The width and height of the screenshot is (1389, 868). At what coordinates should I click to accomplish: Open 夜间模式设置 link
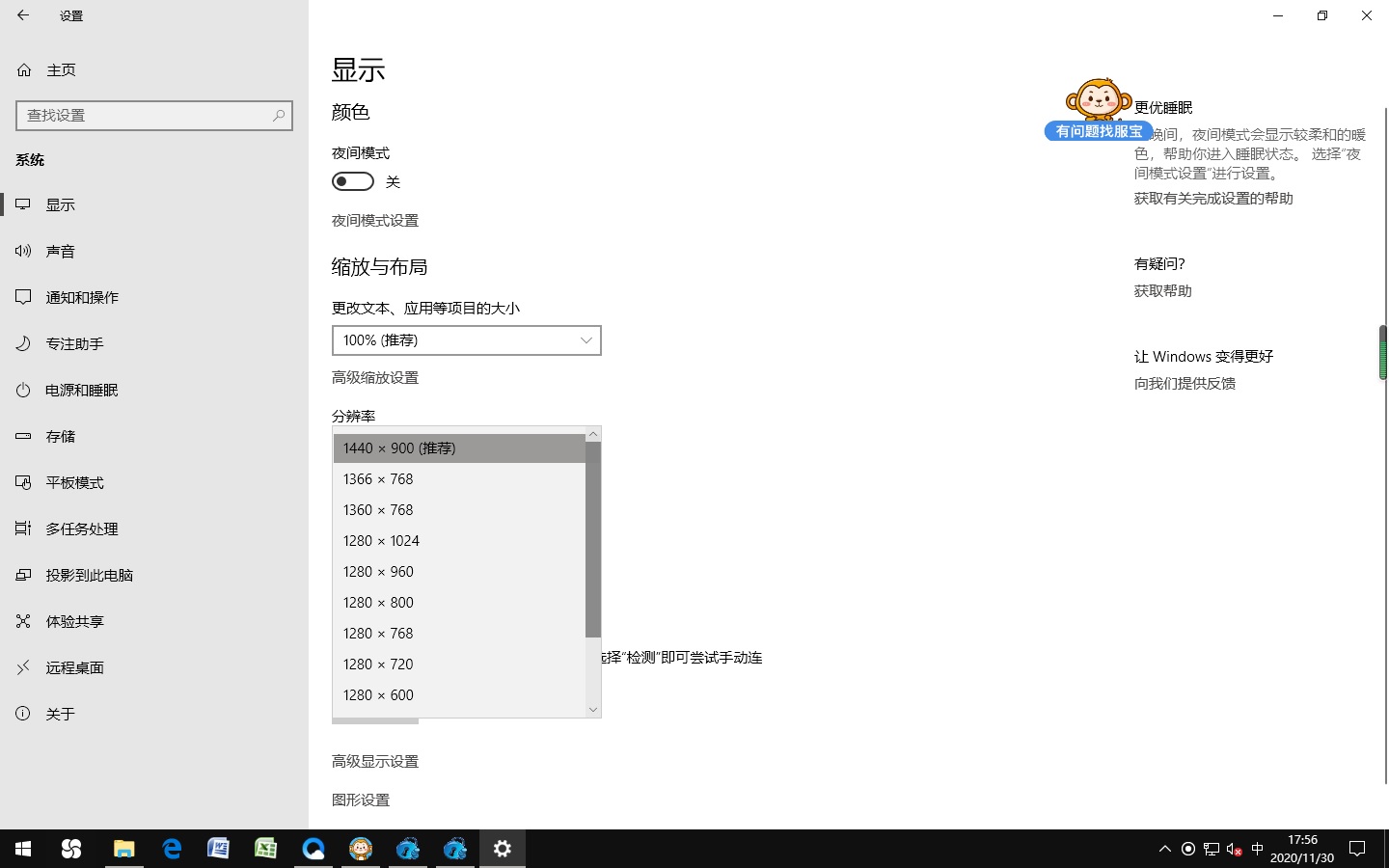375,221
